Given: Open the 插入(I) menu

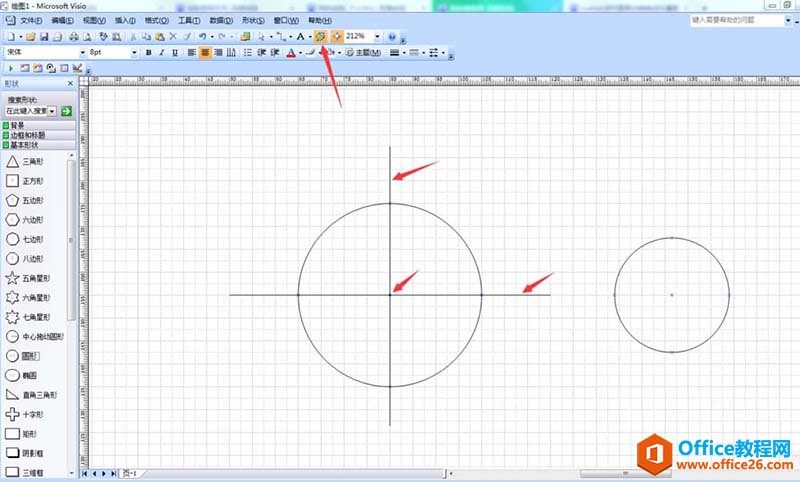Looking at the screenshot, I should click(125, 20).
